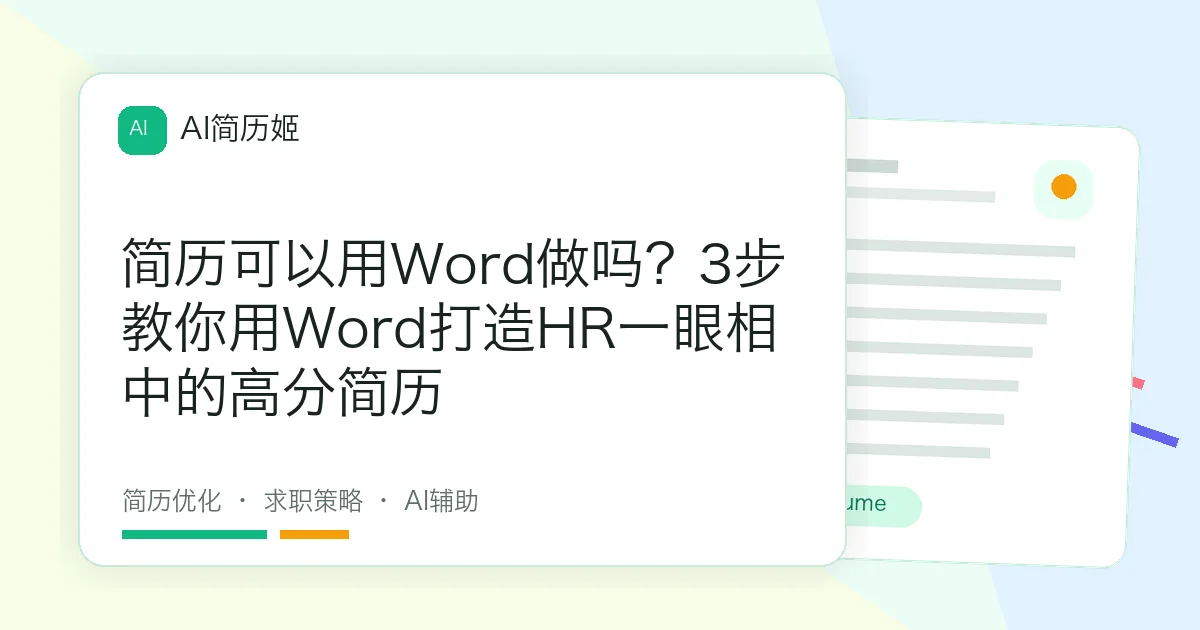This screenshot has width=1200, height=630.
Task: Click the 求职策略 tag
Action: pyautogui.click(x=313, y=501)
